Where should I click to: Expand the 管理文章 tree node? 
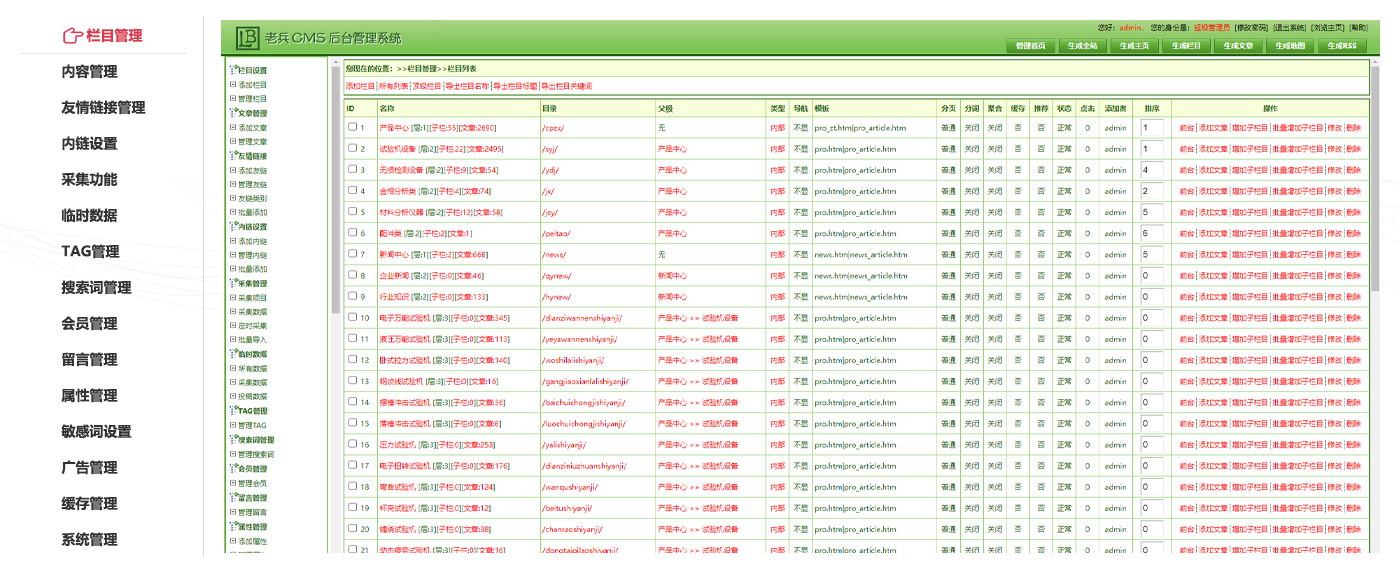233,142
